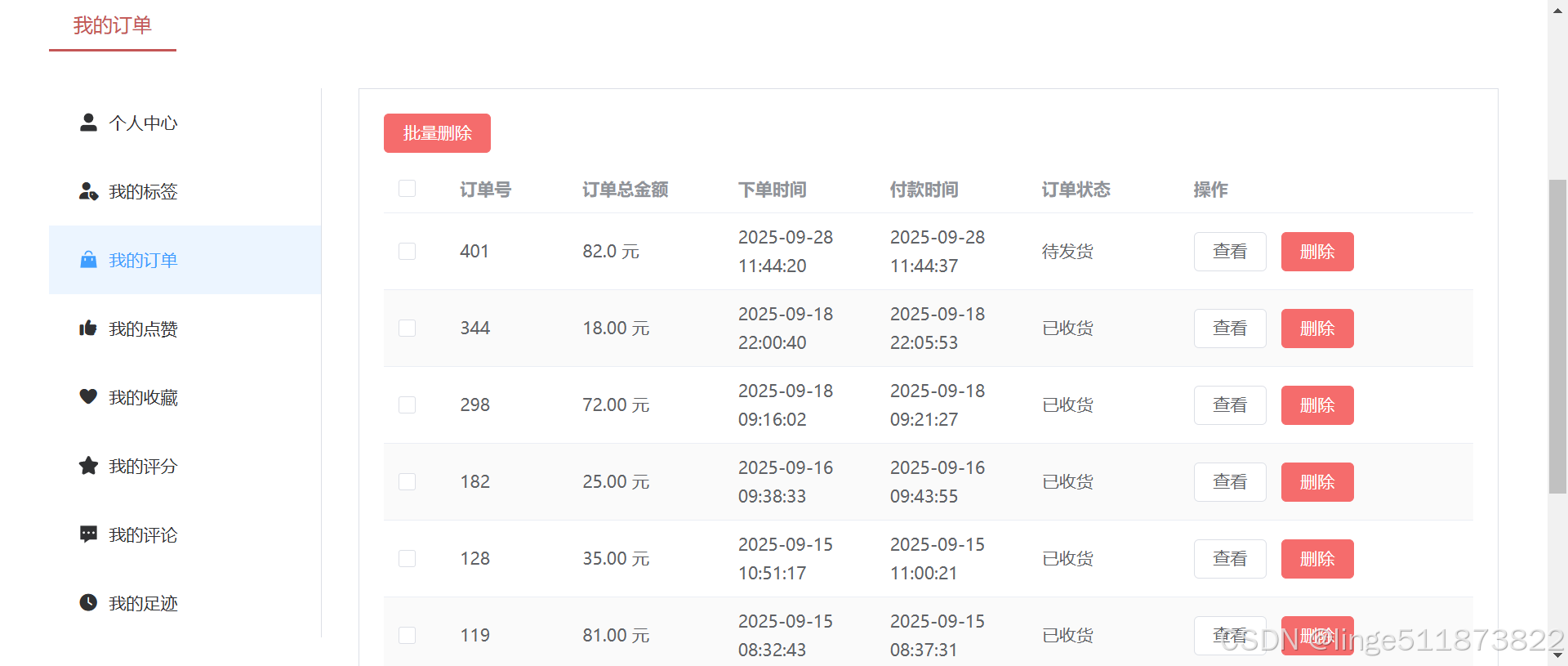The height and width of the screenshot is (666, 1568).
Task: Show 我的评论 from the sidebar
Action: pos(185,534)
